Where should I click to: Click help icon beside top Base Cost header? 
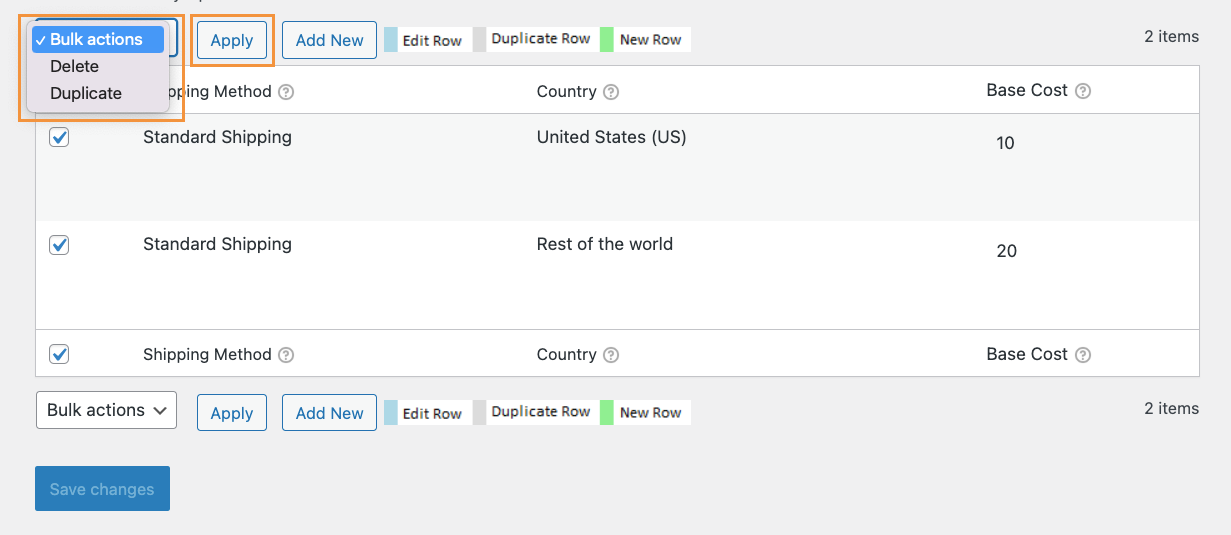click(1082, 91)
